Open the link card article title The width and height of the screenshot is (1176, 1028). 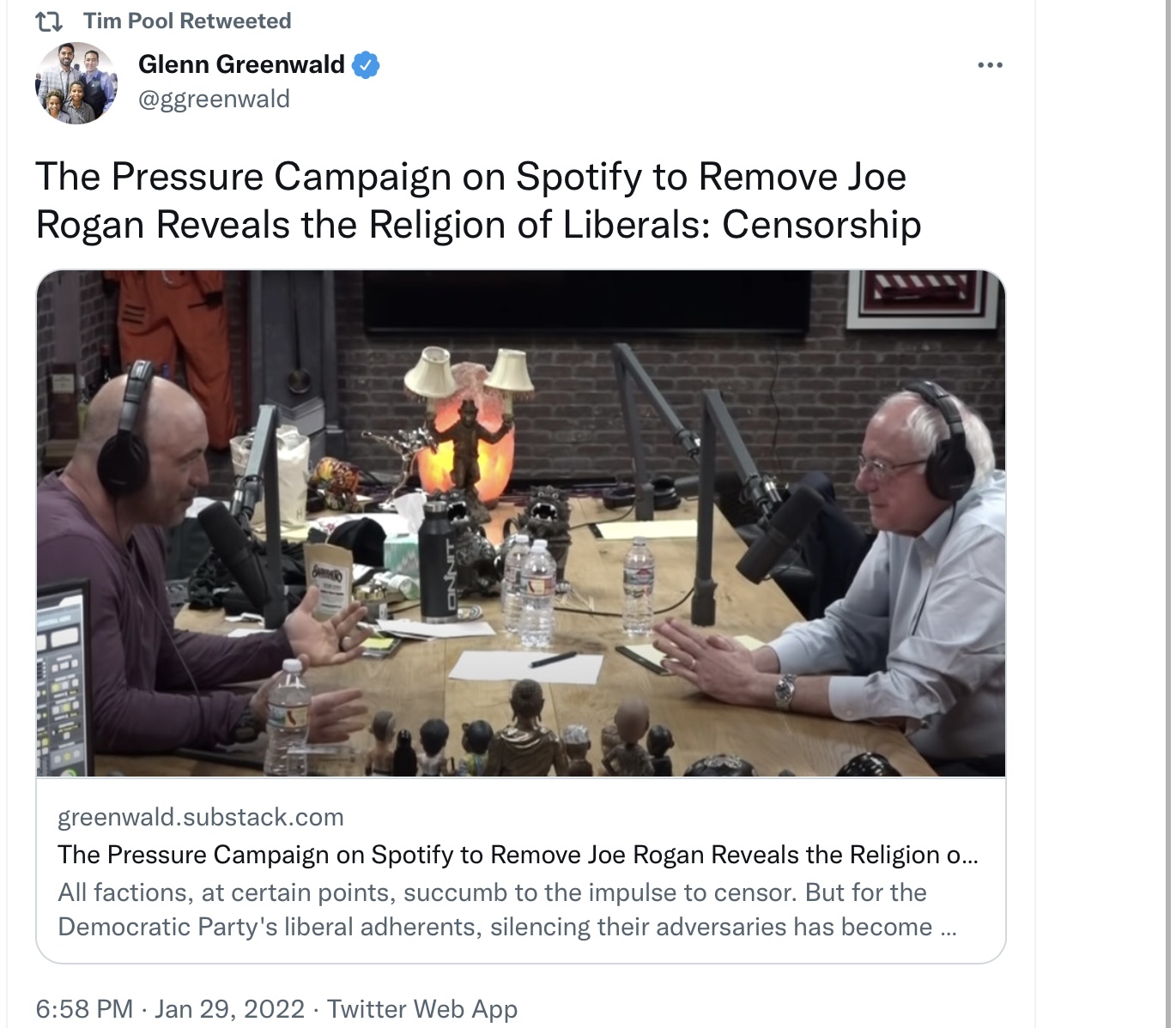click(518, 855)
